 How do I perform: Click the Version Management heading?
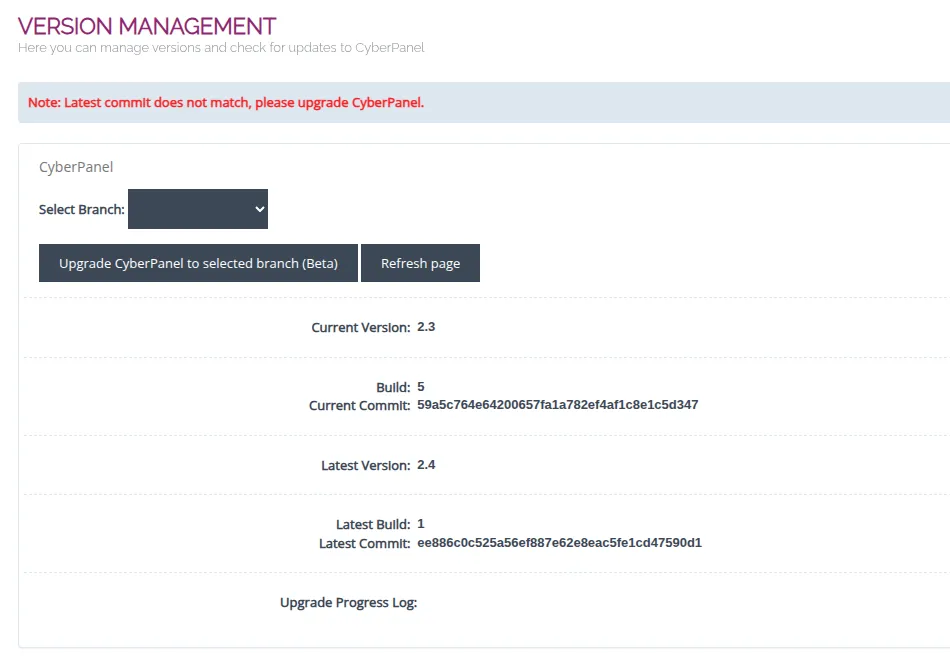coord(147,26)
